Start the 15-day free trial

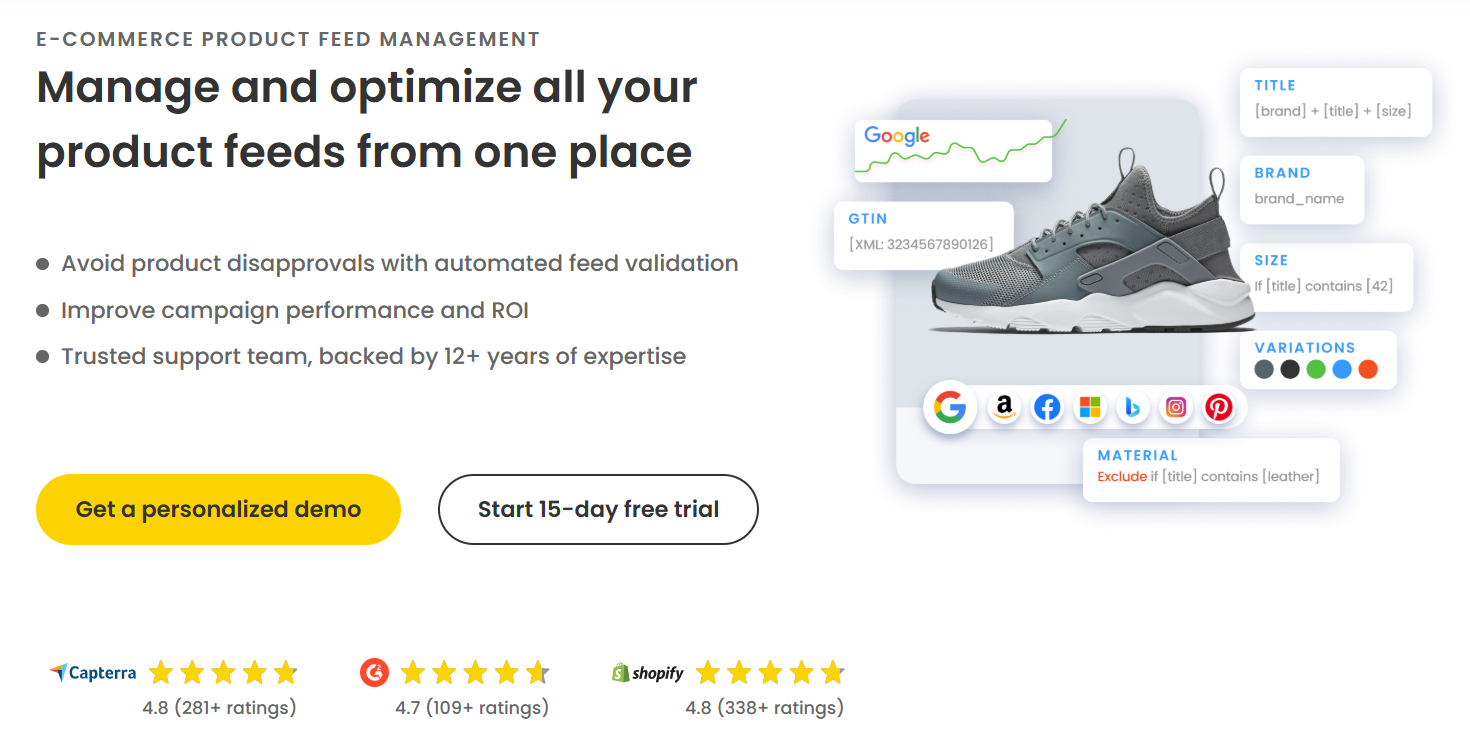(x=598, y=509)
